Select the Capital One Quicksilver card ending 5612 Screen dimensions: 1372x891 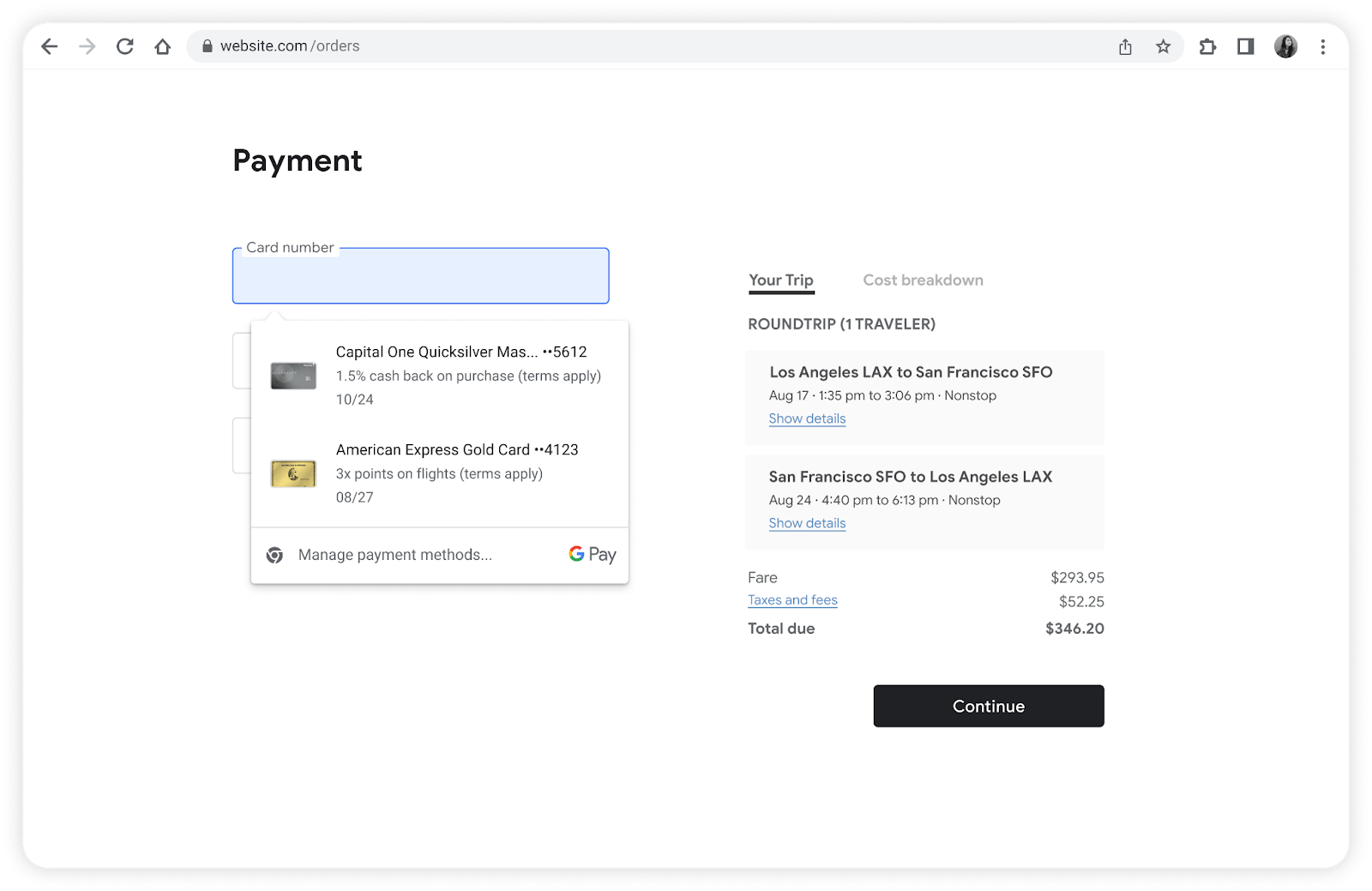tap(439, 375)
